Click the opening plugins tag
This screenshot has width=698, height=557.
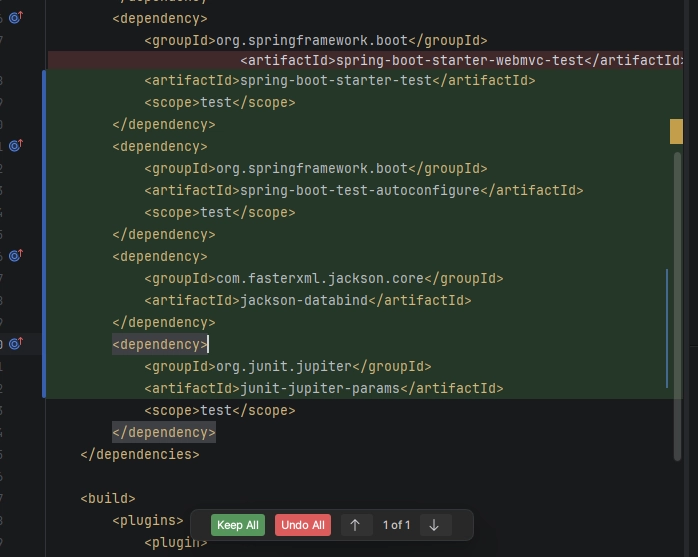(148, 520)
